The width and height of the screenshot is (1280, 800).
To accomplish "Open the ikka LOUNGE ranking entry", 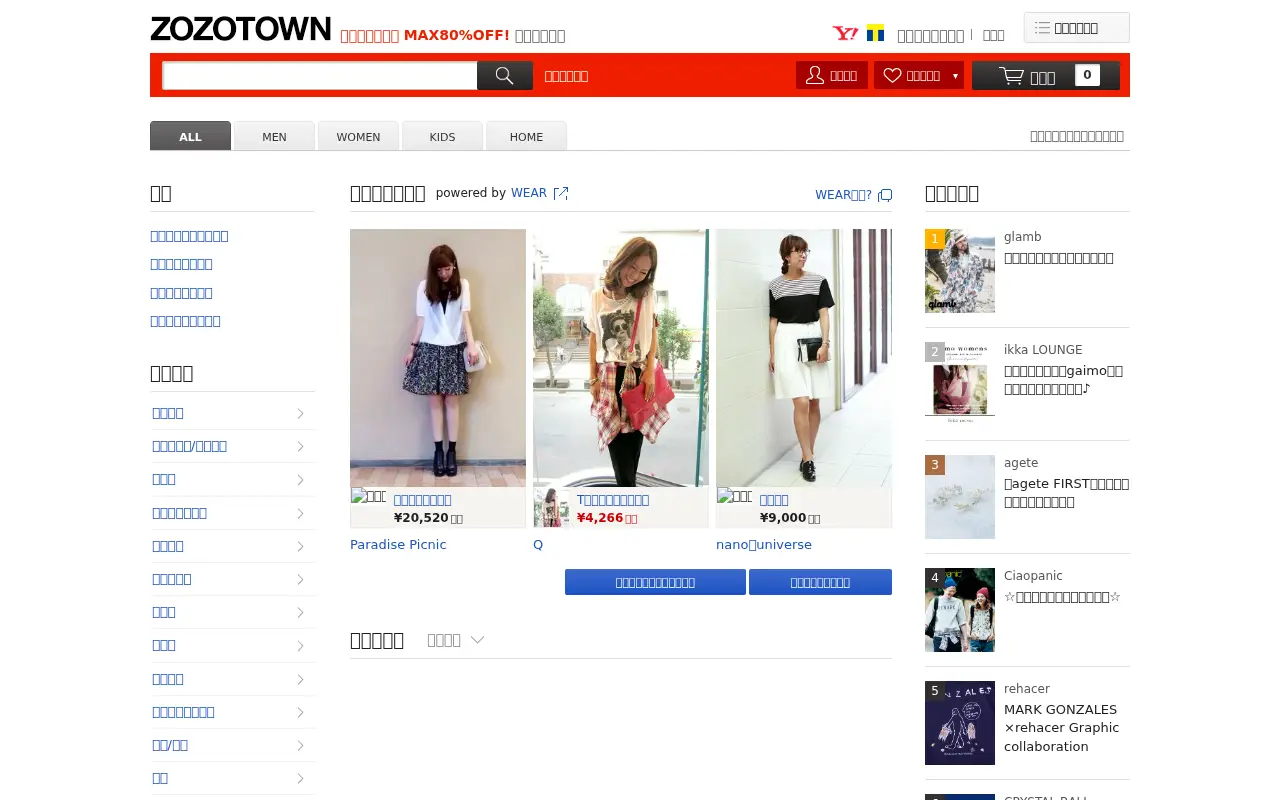I will [x=1043, y=350].
